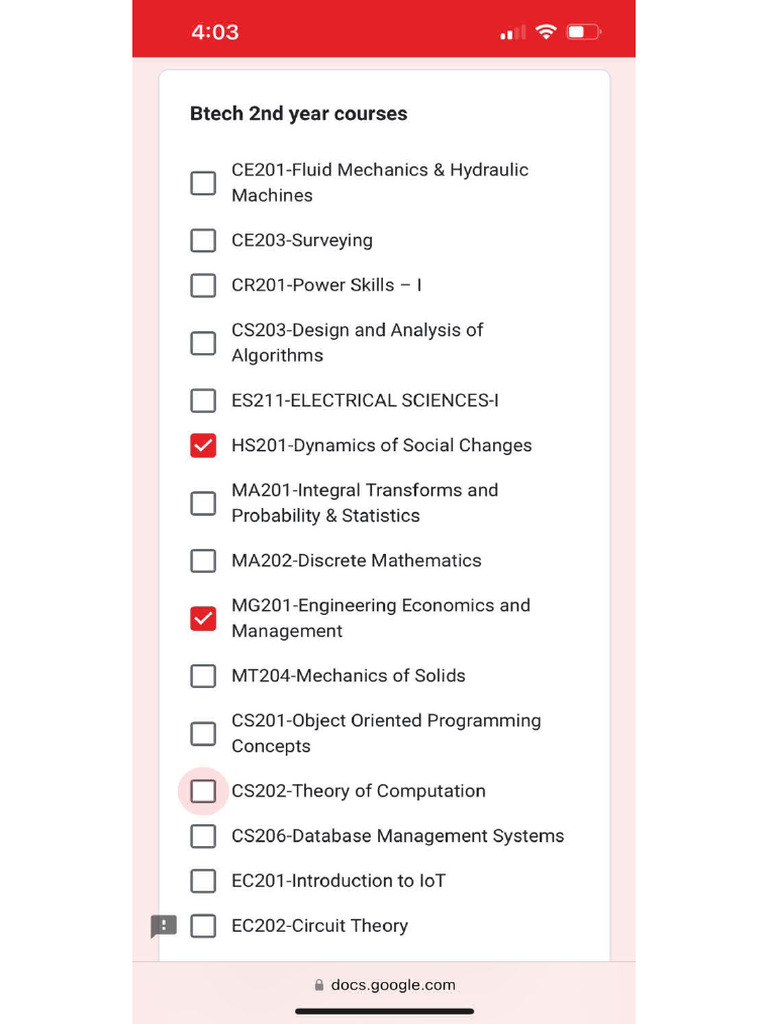Select the CE203-Surveying checkbox

pos(203,240)
